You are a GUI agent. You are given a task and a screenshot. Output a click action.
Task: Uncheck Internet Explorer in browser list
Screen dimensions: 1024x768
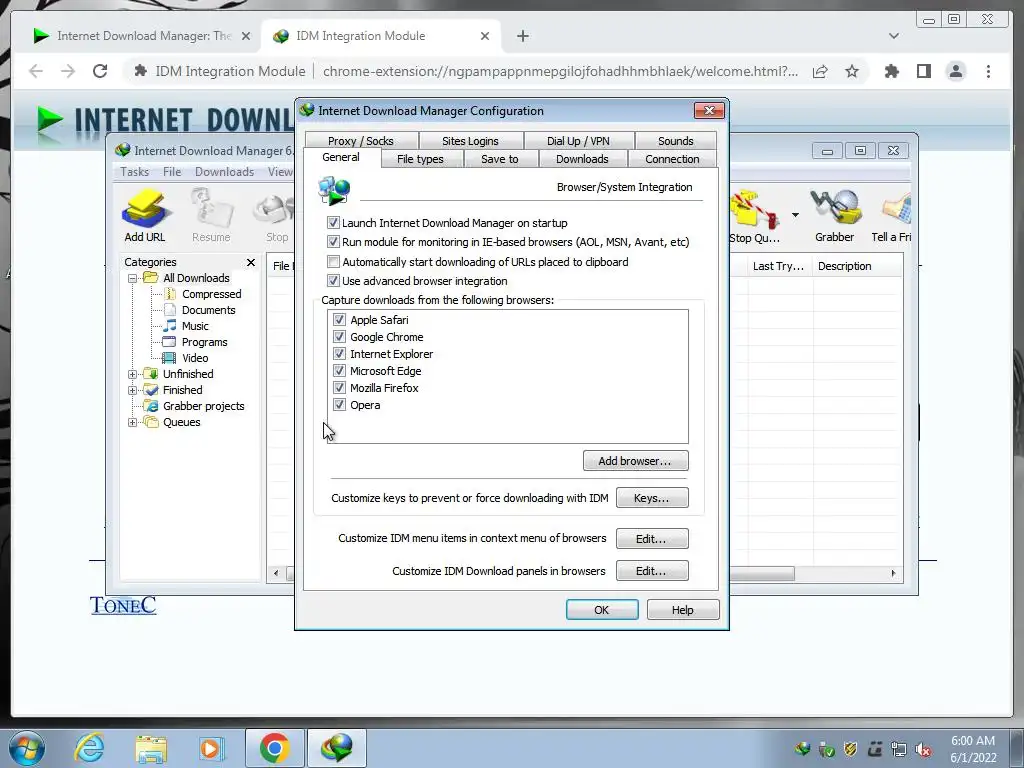click(x=339, y=353)
